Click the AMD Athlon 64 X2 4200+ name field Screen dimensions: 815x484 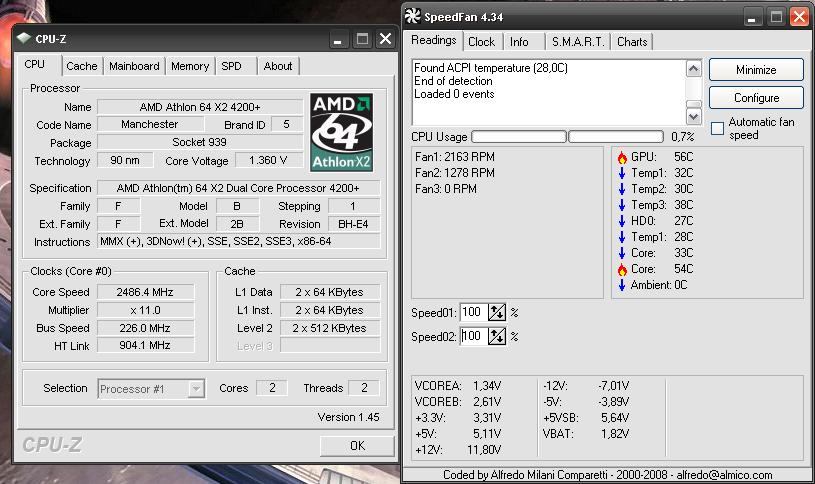[200, 107]
